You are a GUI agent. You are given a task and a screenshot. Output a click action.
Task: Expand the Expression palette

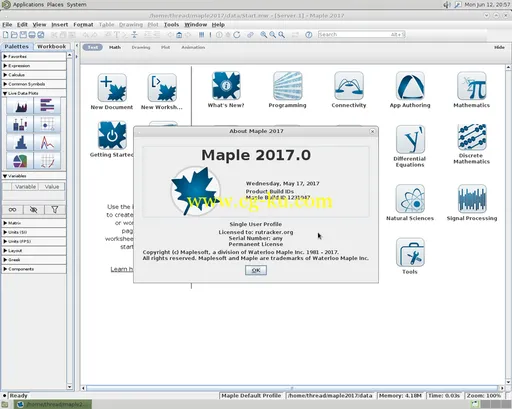(x=34, y=66)
